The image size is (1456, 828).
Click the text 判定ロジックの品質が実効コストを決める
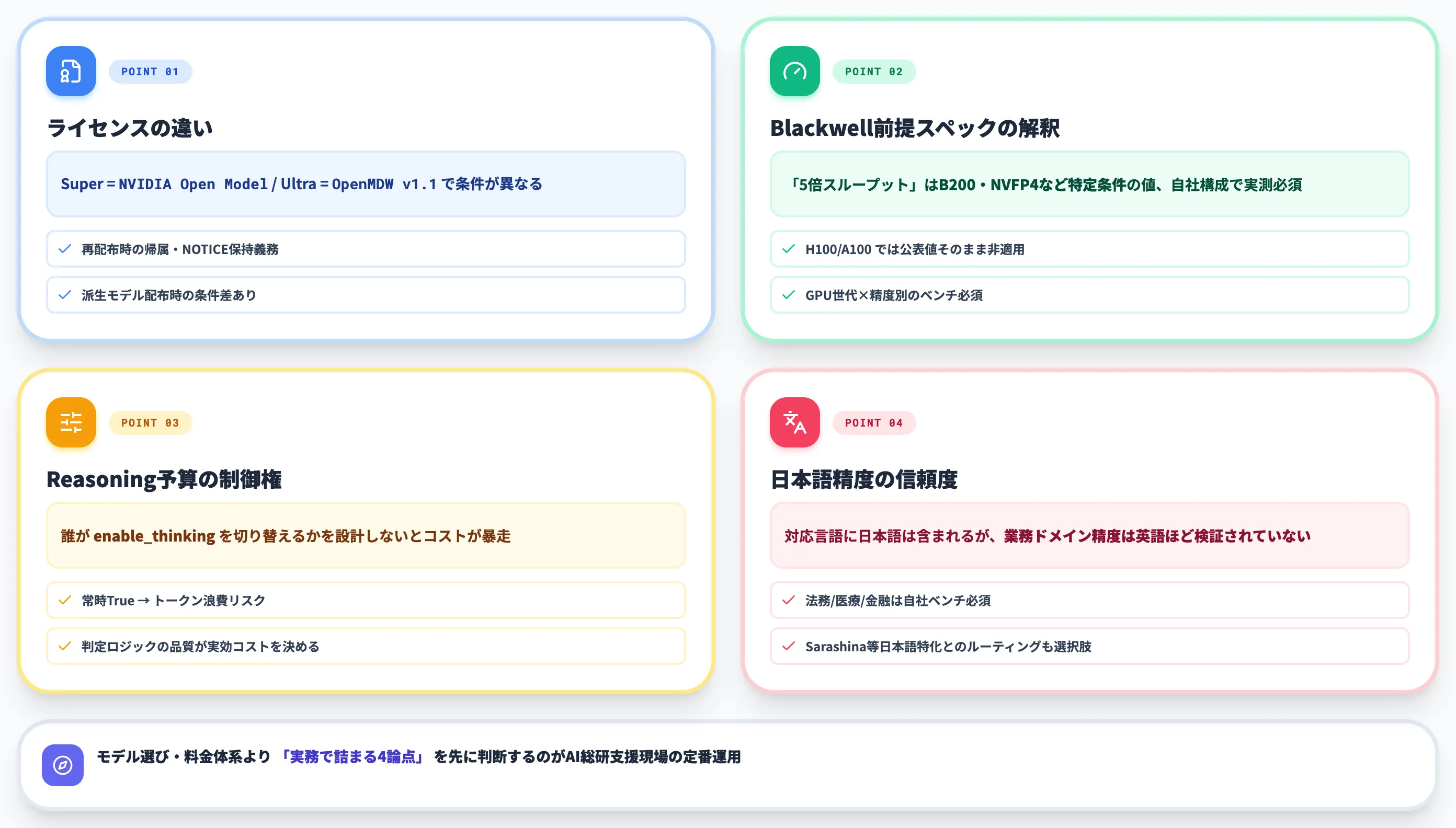200,647
